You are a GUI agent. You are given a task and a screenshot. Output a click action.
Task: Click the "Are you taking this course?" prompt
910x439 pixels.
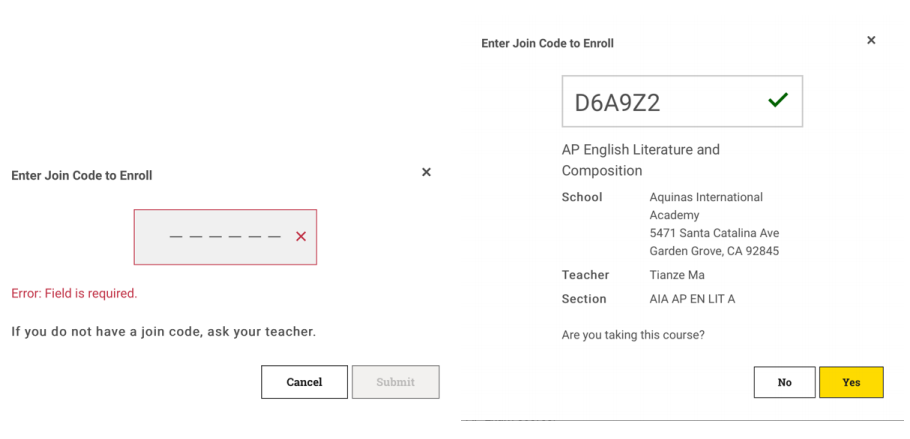pyautogui.click(x=633, y=335)
